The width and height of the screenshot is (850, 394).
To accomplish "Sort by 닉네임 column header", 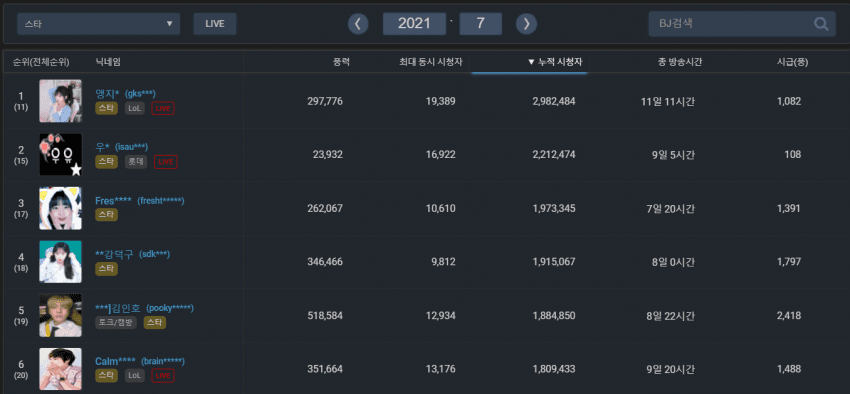I will point(108,62).
